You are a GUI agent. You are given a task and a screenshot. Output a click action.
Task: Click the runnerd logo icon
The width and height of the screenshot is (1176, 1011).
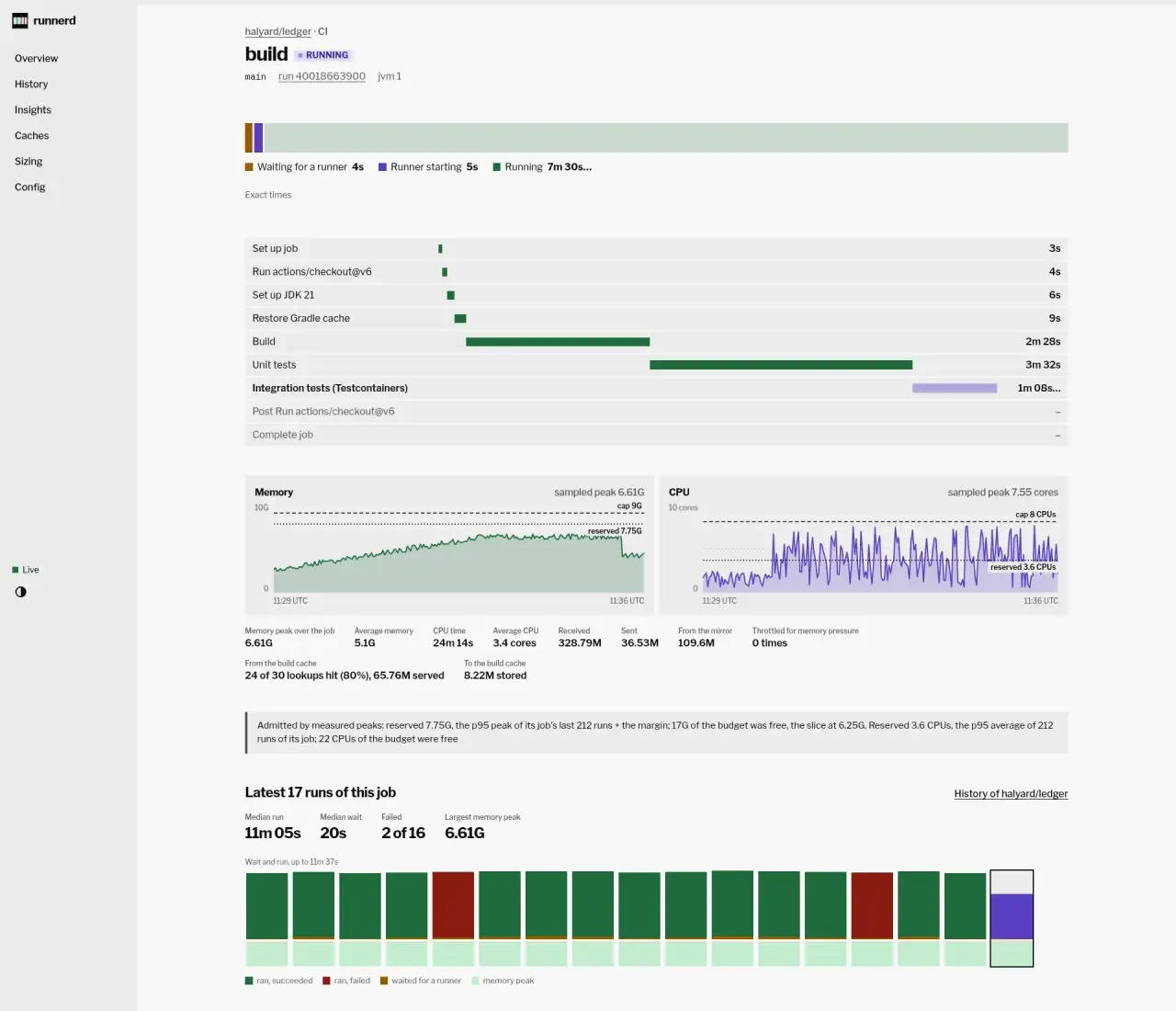tap(20, 21)
